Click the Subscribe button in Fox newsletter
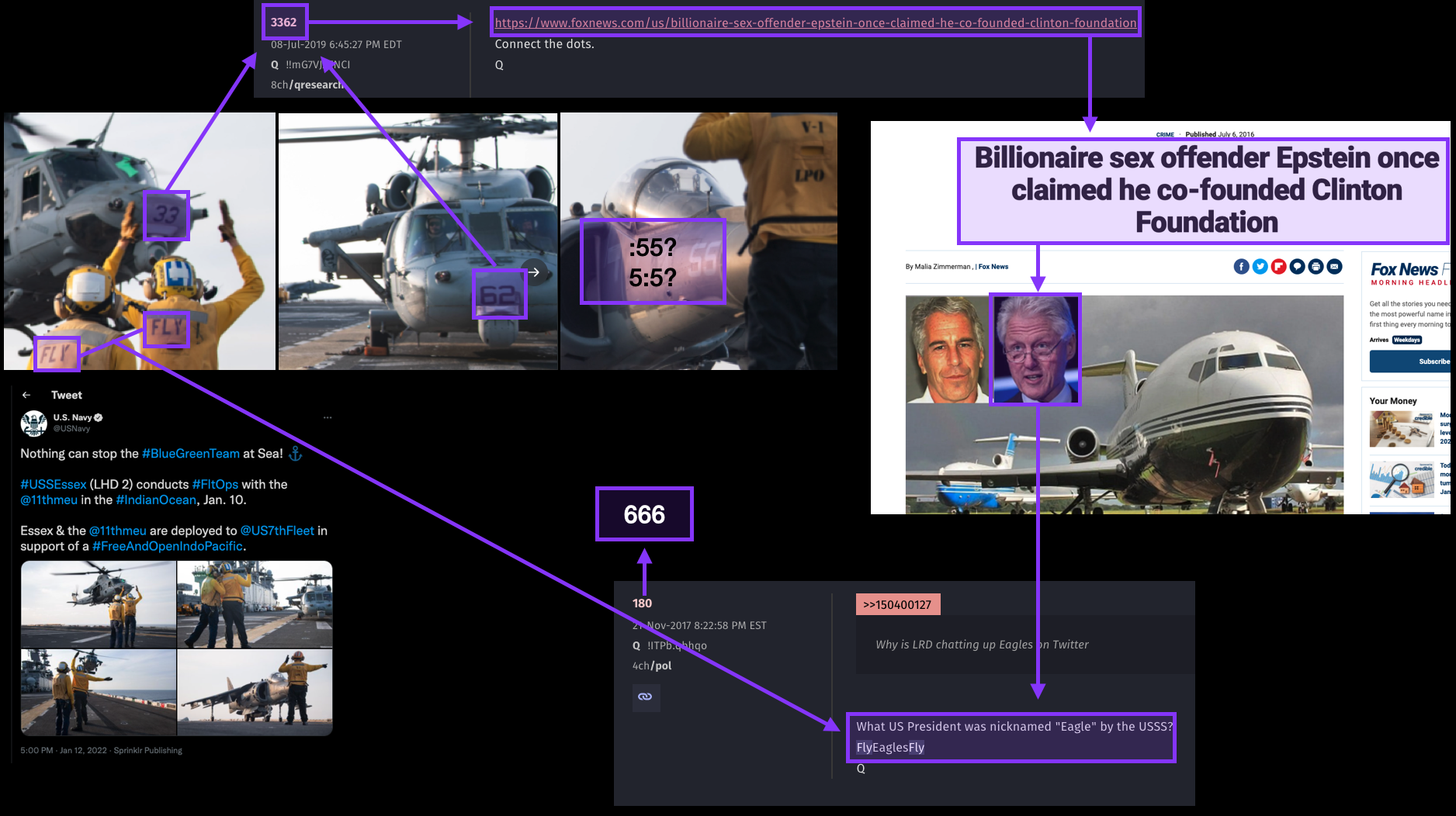Image resolution: width=1456 pixels, height=816 pixels. (x=1410, y=361)
